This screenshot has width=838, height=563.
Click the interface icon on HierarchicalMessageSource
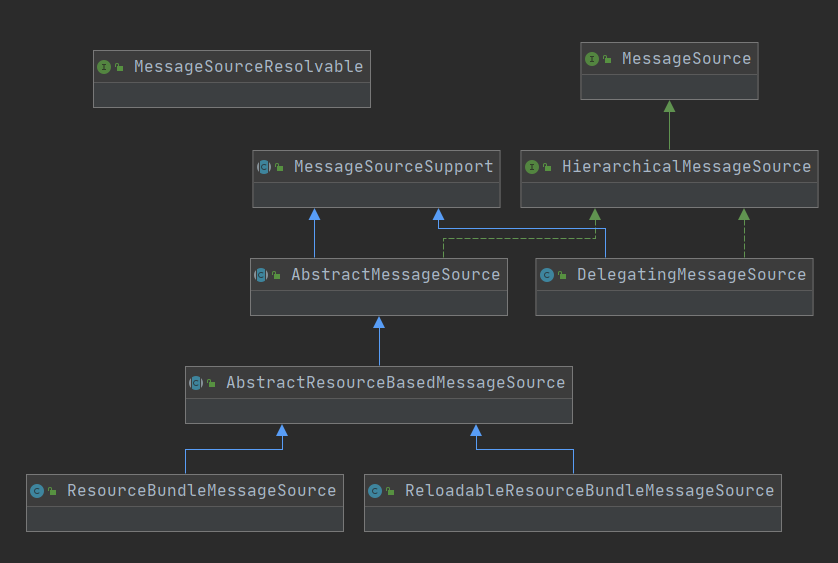pyautogui.click(x=532, y=167)
